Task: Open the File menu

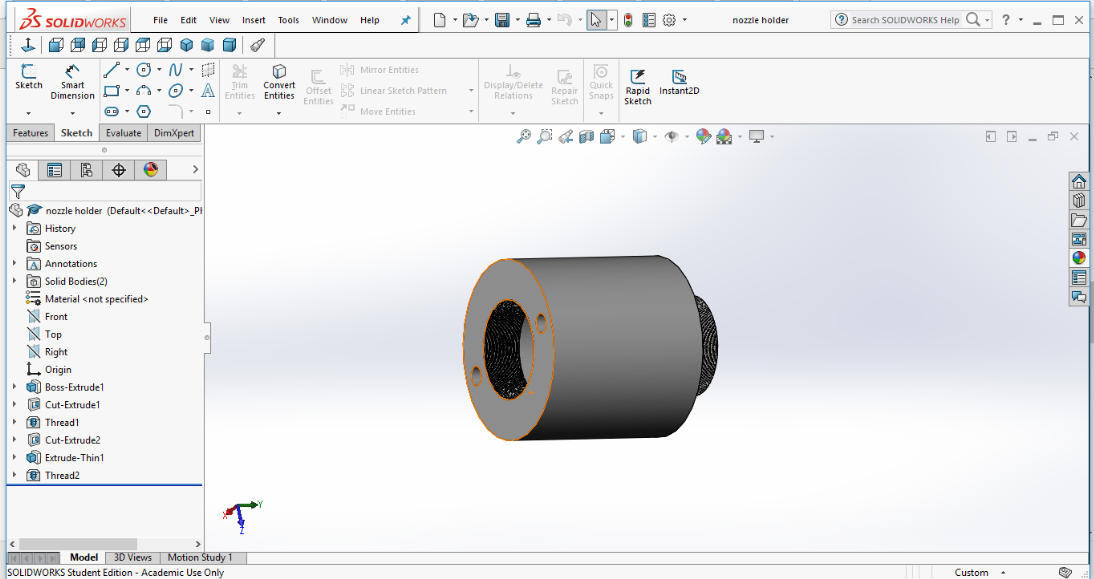Action: point(160,20)
